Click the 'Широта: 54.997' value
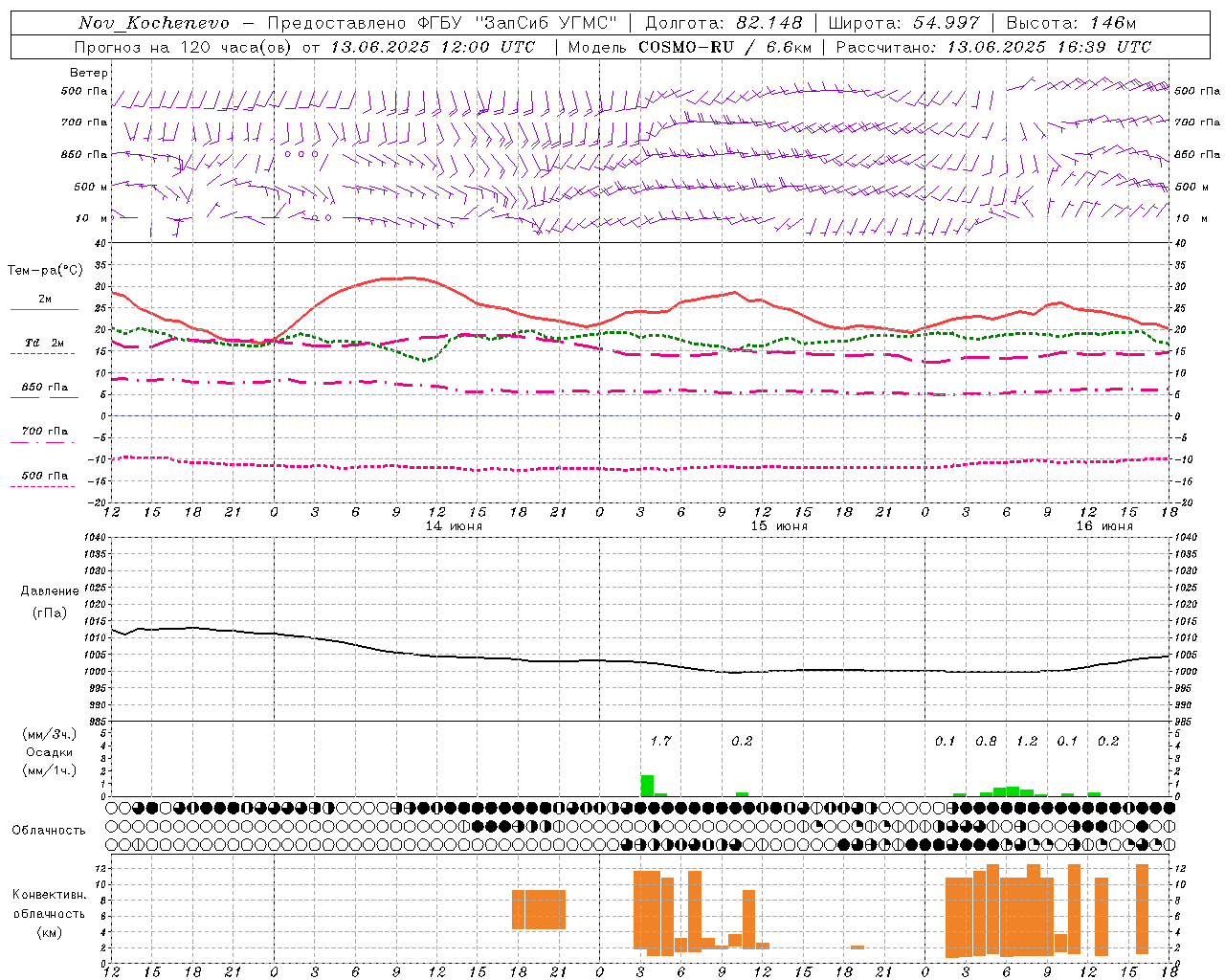The width and height of the screenshot is (1225, 980). 903,23
